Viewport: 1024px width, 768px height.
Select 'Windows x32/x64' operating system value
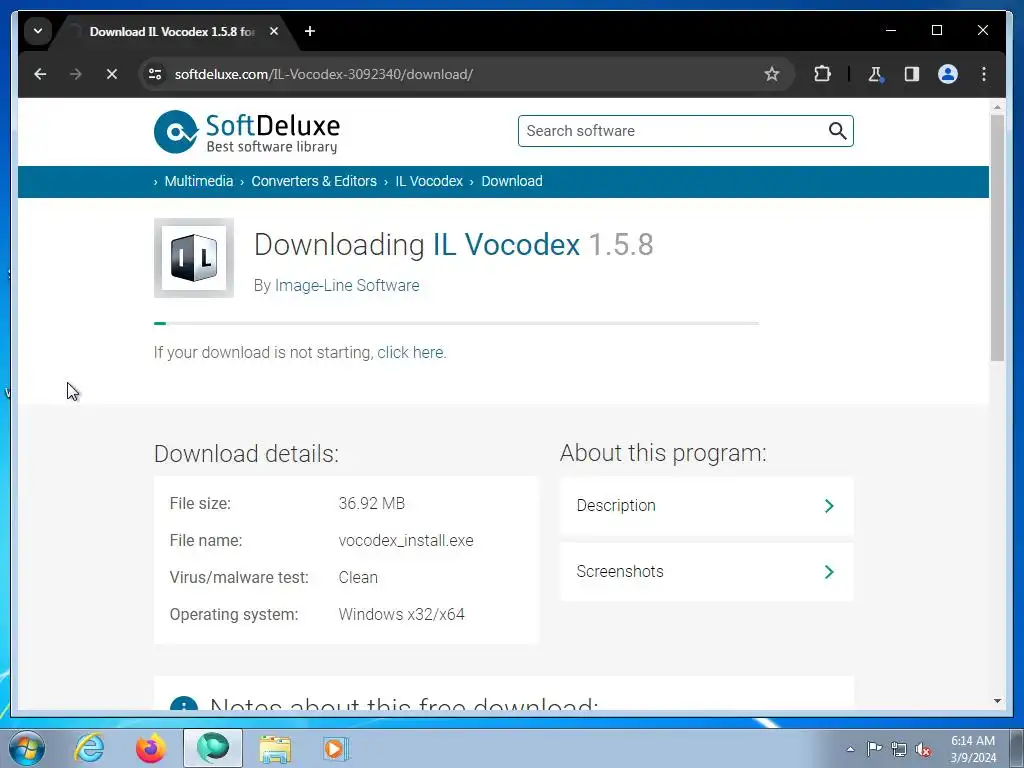point(402,615)
